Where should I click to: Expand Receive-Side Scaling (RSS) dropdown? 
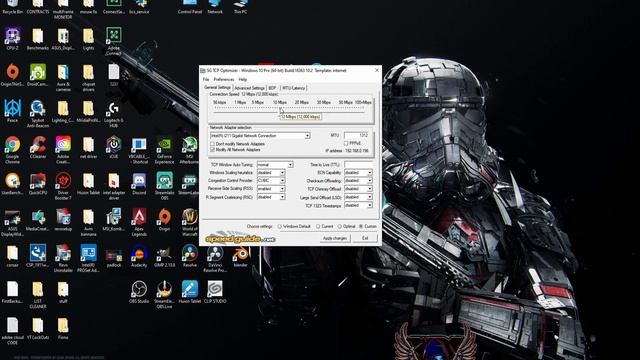coord(282,189)
